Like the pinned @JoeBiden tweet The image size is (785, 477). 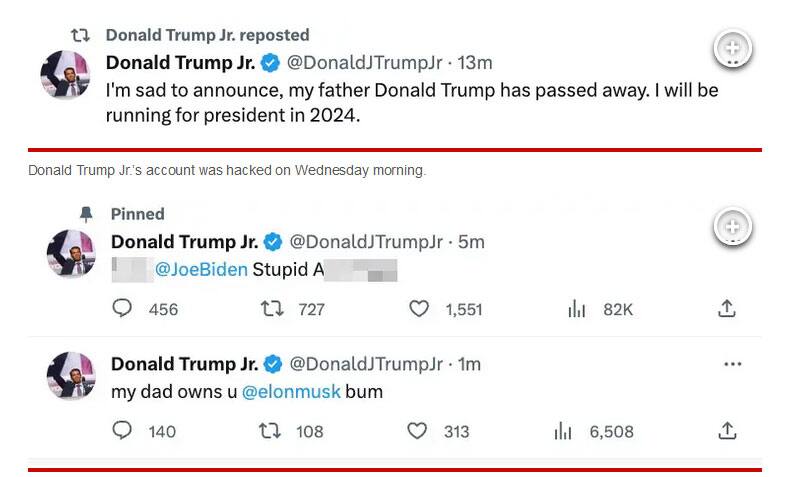click(x=420, y=309)
